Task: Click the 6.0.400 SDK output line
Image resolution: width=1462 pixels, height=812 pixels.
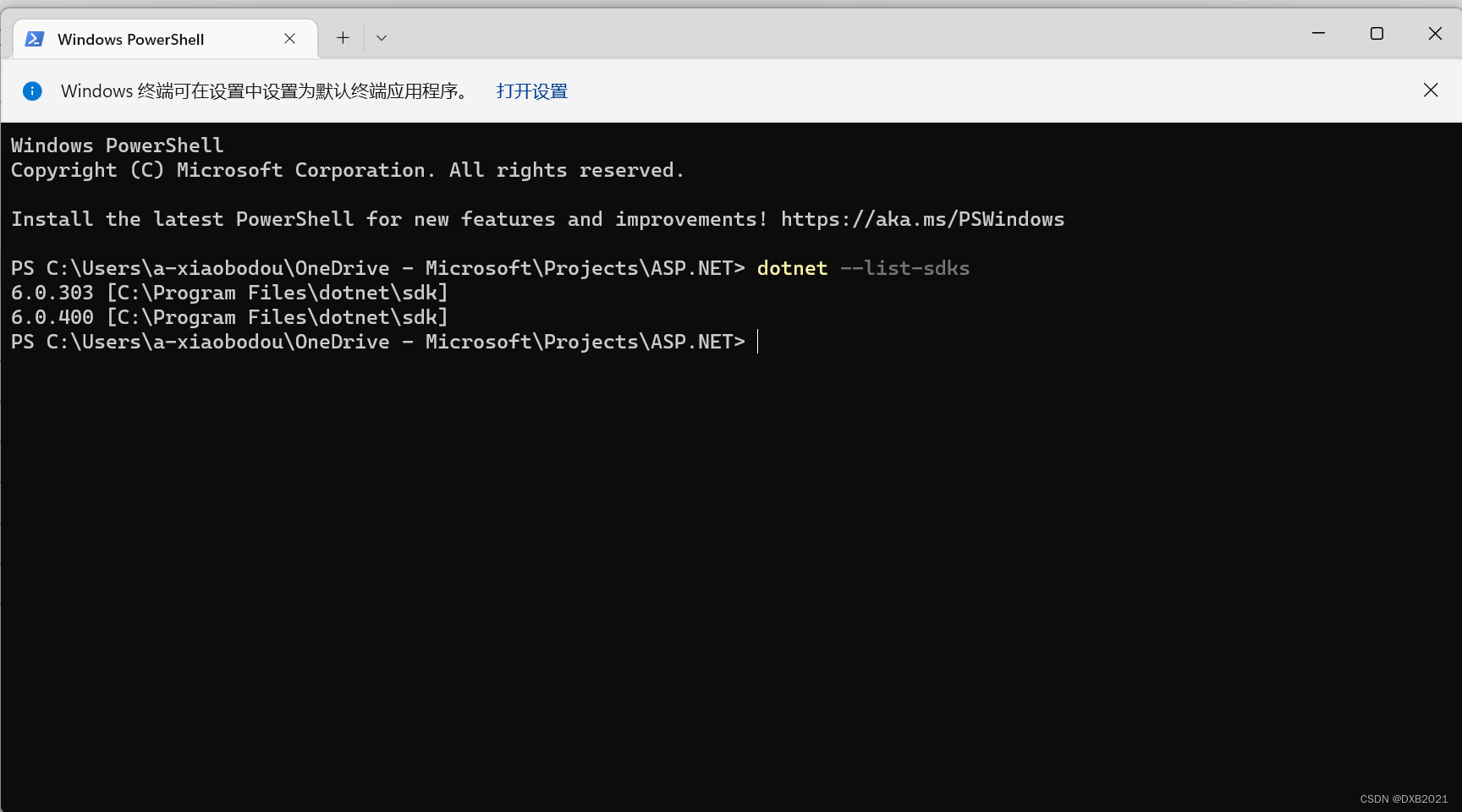Action: coord(229,317)
